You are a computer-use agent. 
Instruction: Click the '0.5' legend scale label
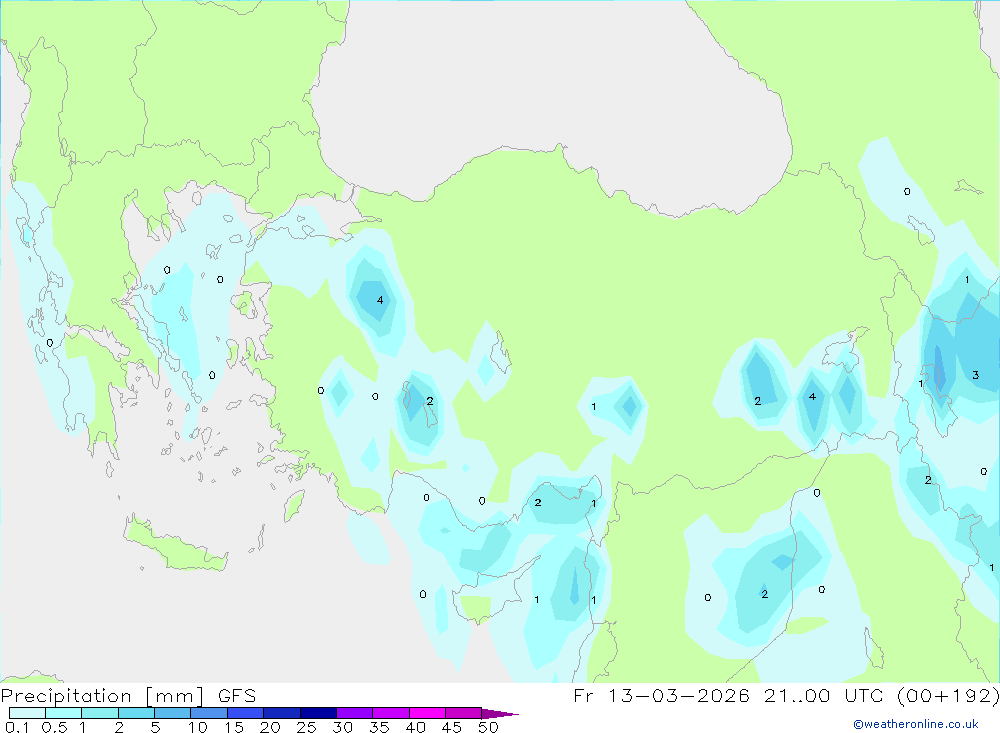(54, 727)
